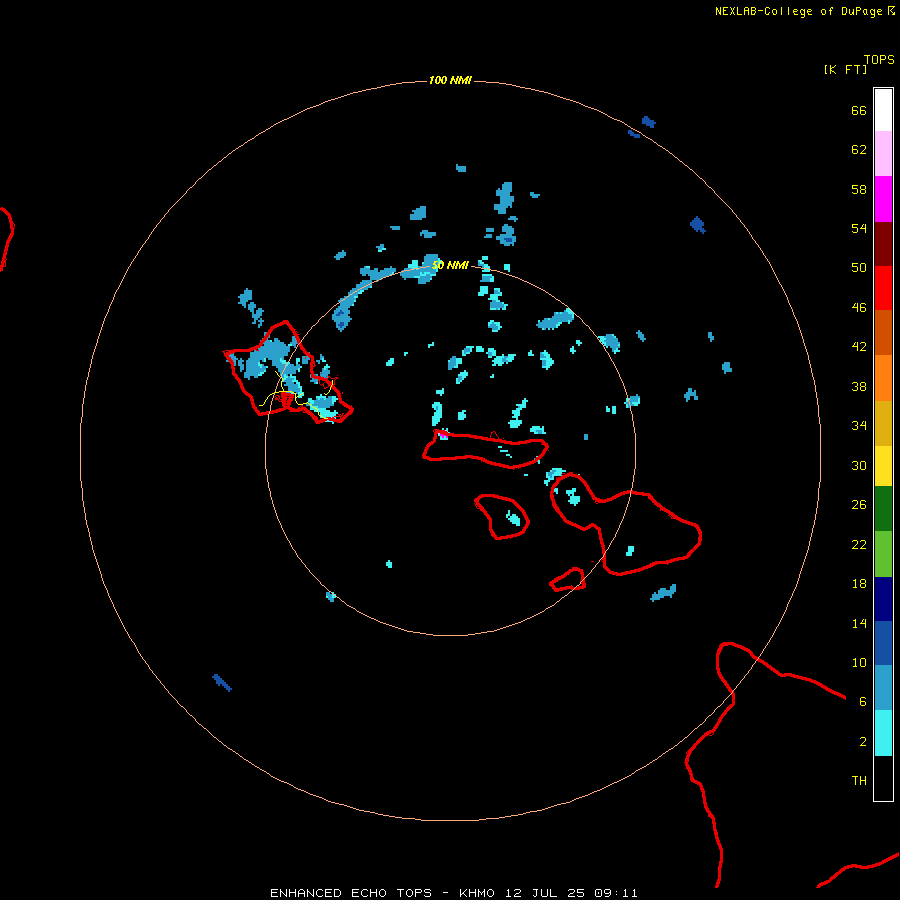Click the legend value 62
This screenshot has width=900, height=900.
coord(859,150)
